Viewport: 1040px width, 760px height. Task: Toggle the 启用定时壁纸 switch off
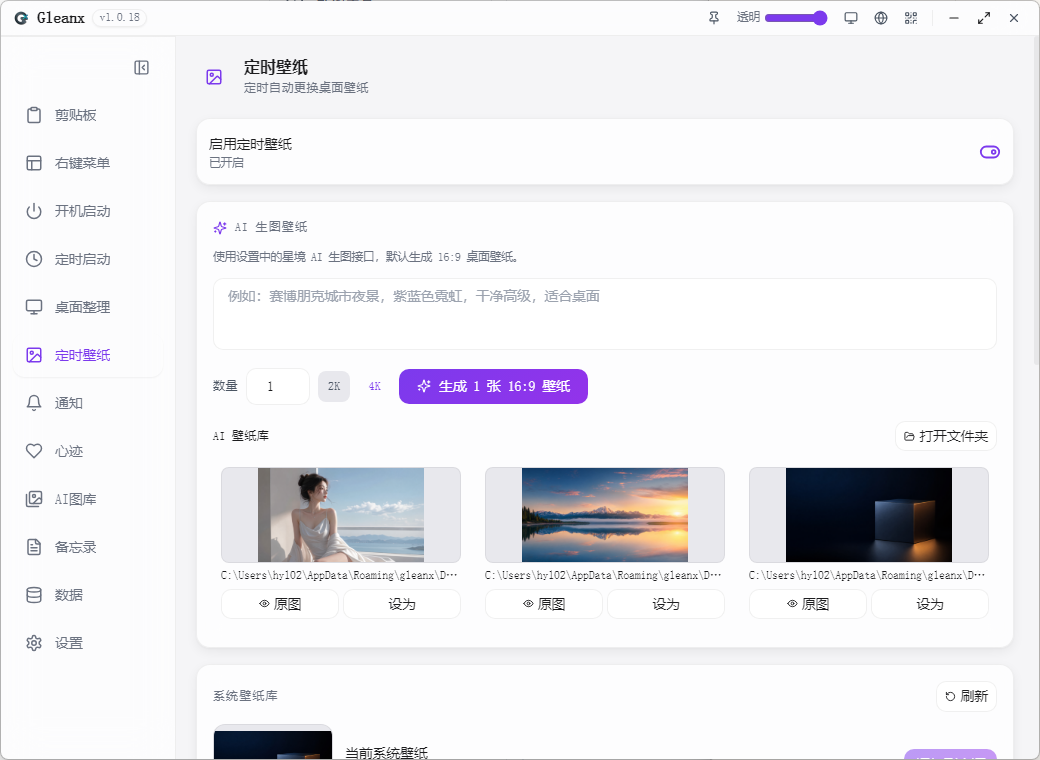coord(990,152)
